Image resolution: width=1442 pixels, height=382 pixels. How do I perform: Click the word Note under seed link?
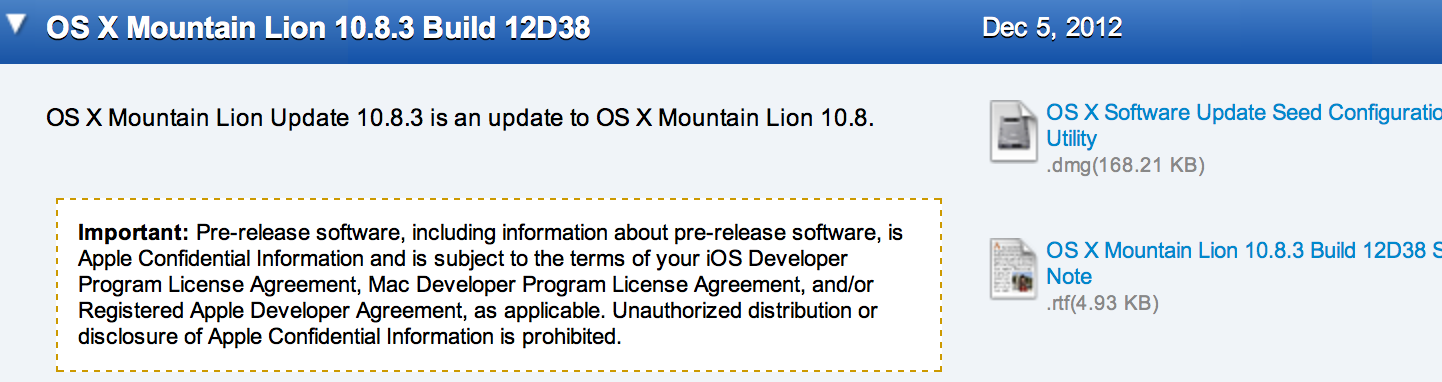coord(1069,277)
